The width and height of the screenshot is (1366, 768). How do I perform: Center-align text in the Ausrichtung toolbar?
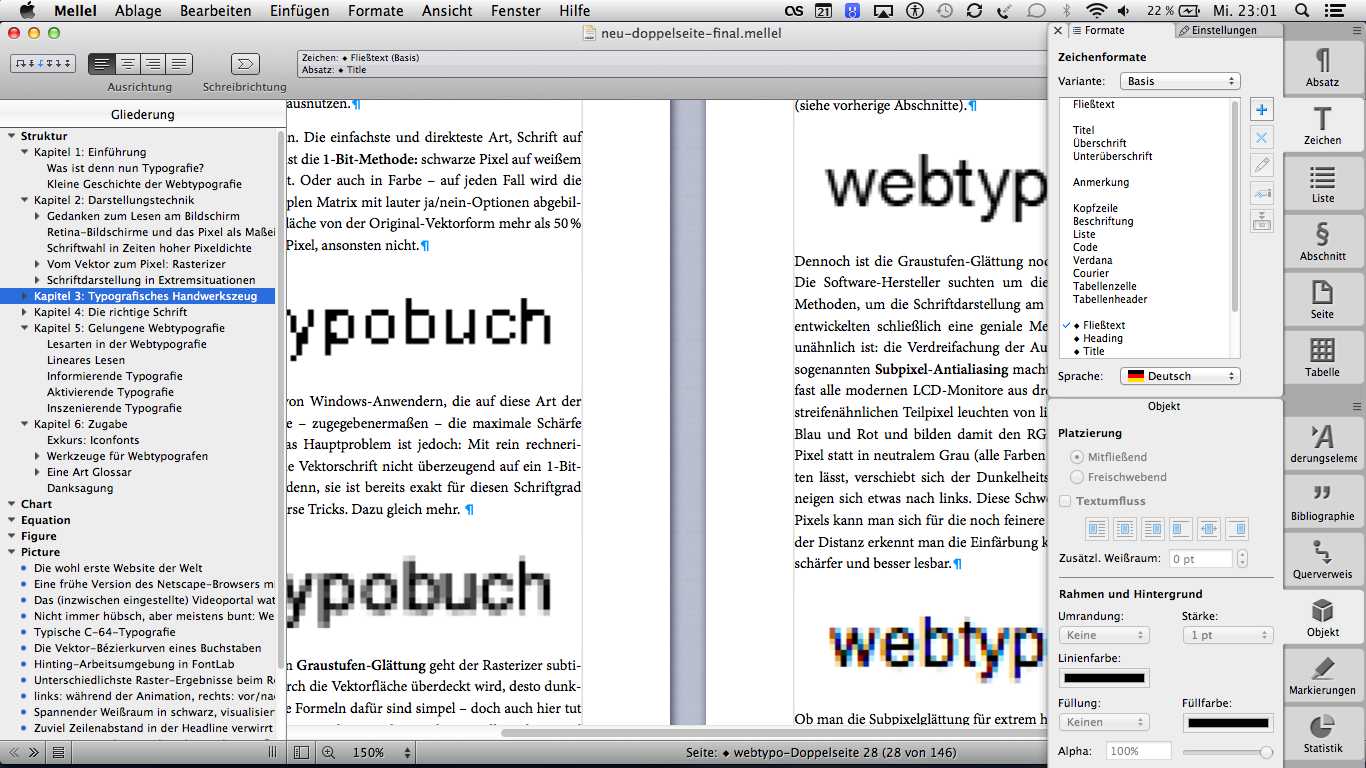[127, 64]
